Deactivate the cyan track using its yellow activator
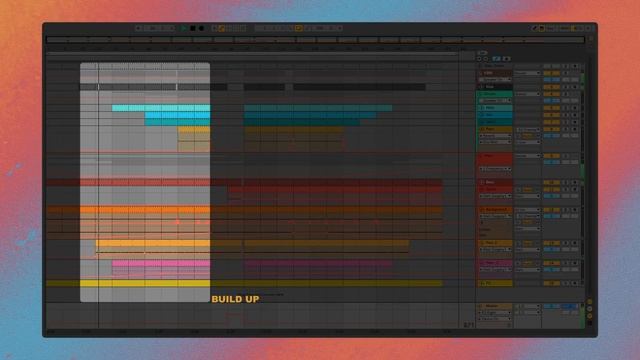The height and width of the screenshot is (360, 640). [551, 108]
